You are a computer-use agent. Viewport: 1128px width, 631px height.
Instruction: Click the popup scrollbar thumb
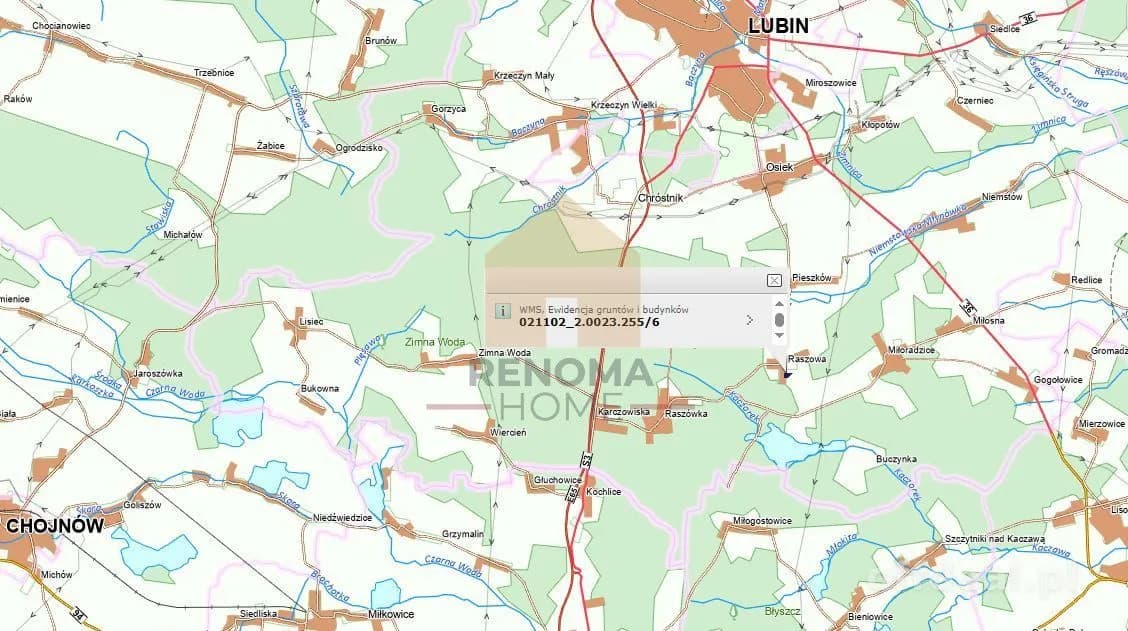[779, 320]
